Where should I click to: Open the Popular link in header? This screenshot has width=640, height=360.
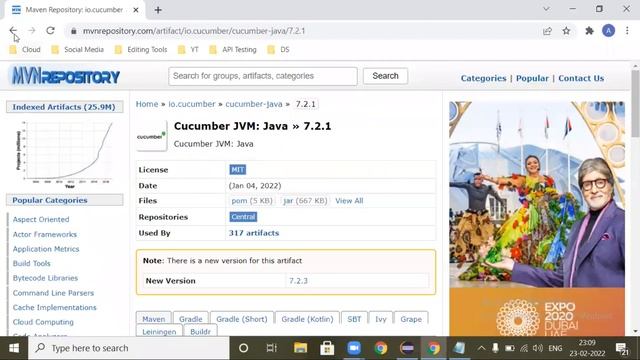pos(532,78)
